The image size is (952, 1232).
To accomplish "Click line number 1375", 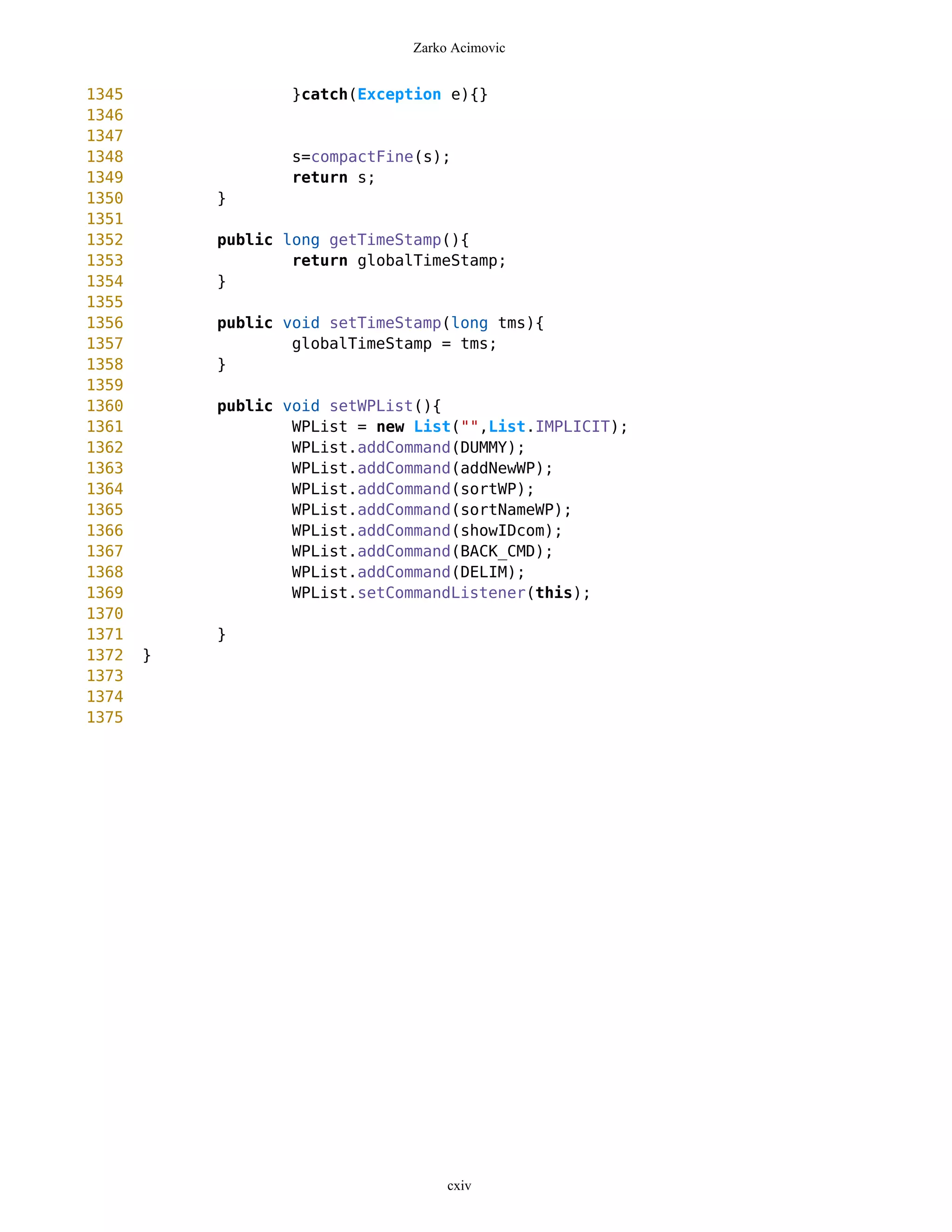I will [x=105, y=717].
